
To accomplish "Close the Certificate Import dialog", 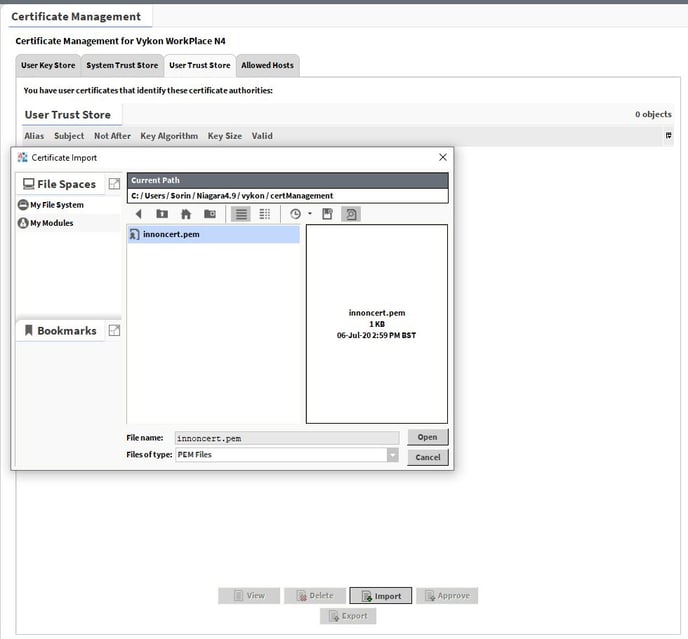I will click(443, 157).
